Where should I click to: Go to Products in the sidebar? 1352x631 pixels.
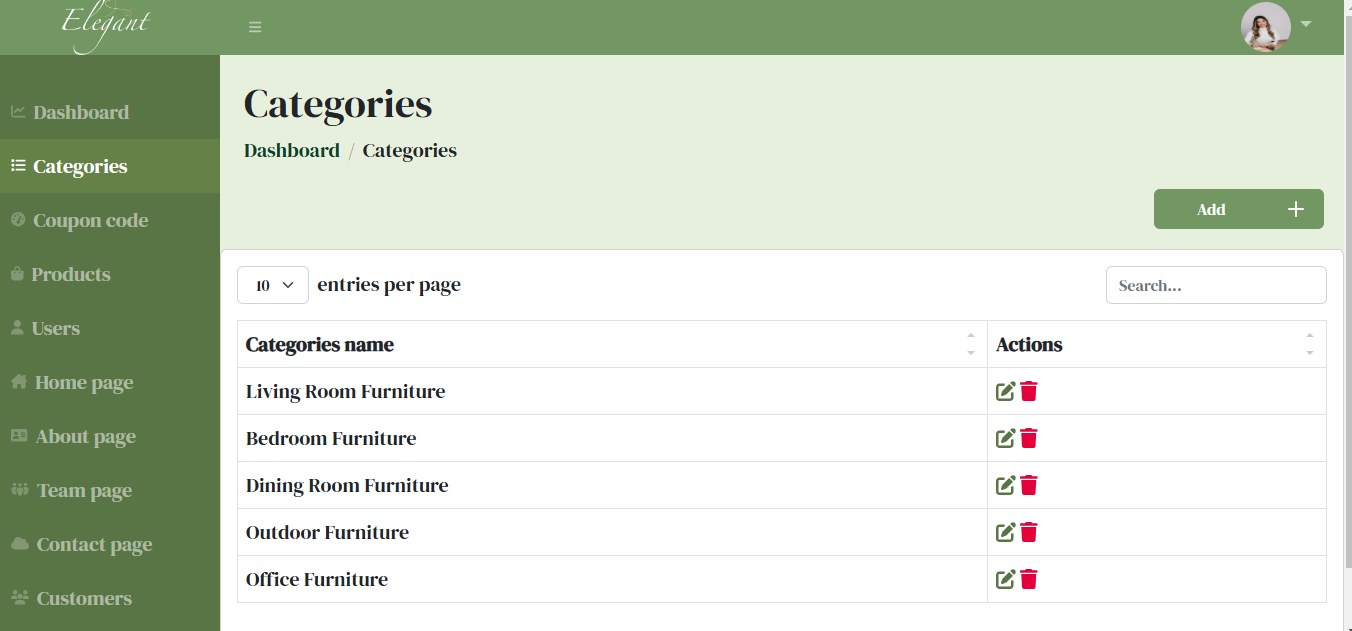pyautogui.click(x=70, y=275)
